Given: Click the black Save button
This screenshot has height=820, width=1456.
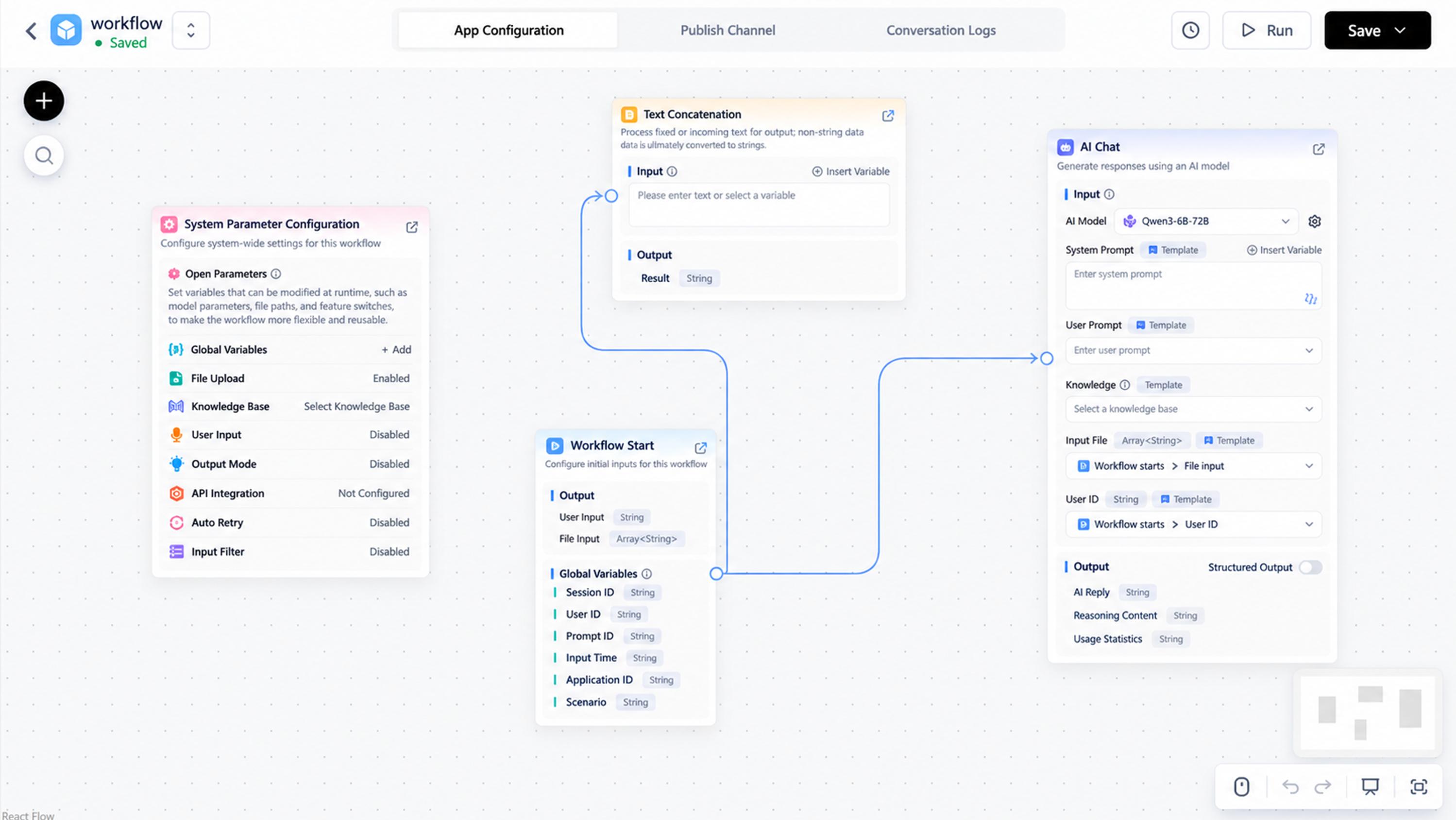Looking at the screenshot, I should click(1377, 31).
